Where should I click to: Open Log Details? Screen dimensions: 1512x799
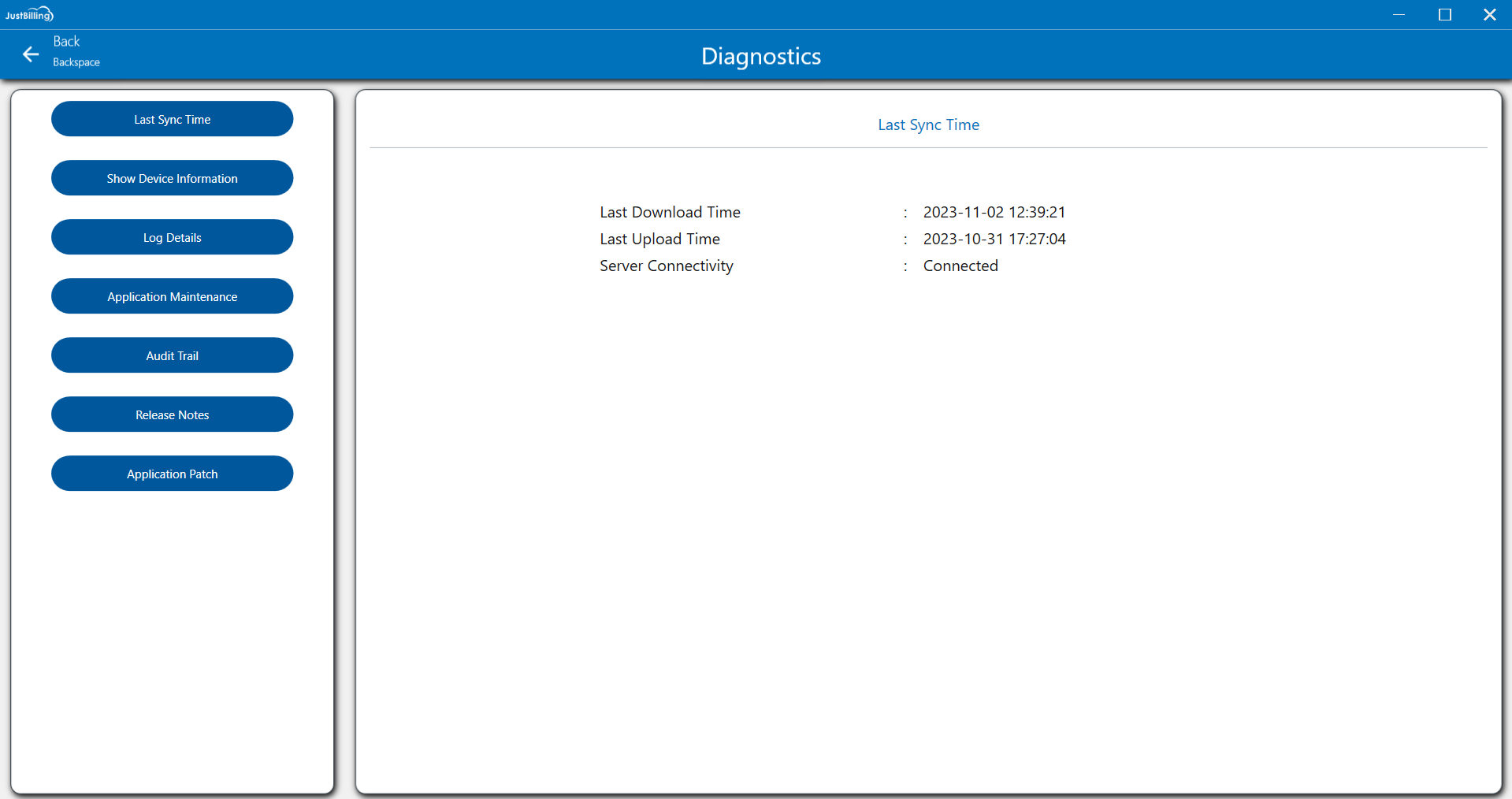pos(172,237)
